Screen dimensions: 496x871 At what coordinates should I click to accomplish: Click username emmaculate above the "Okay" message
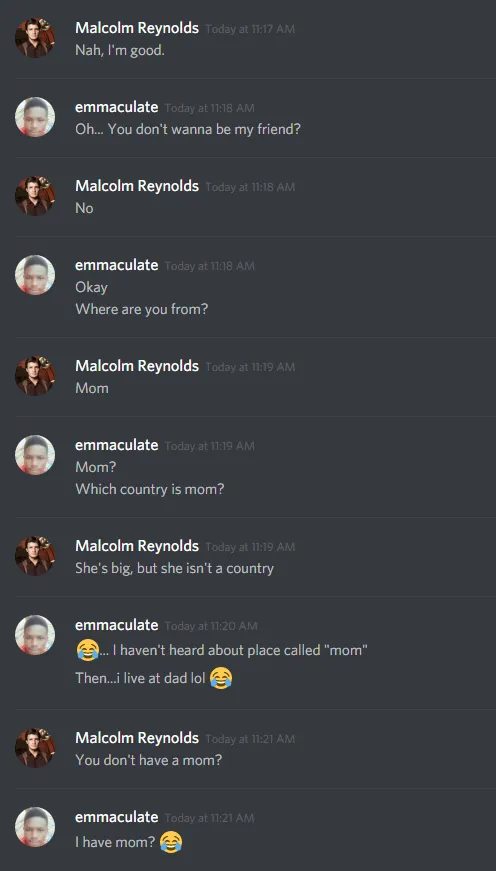point(117,265)
